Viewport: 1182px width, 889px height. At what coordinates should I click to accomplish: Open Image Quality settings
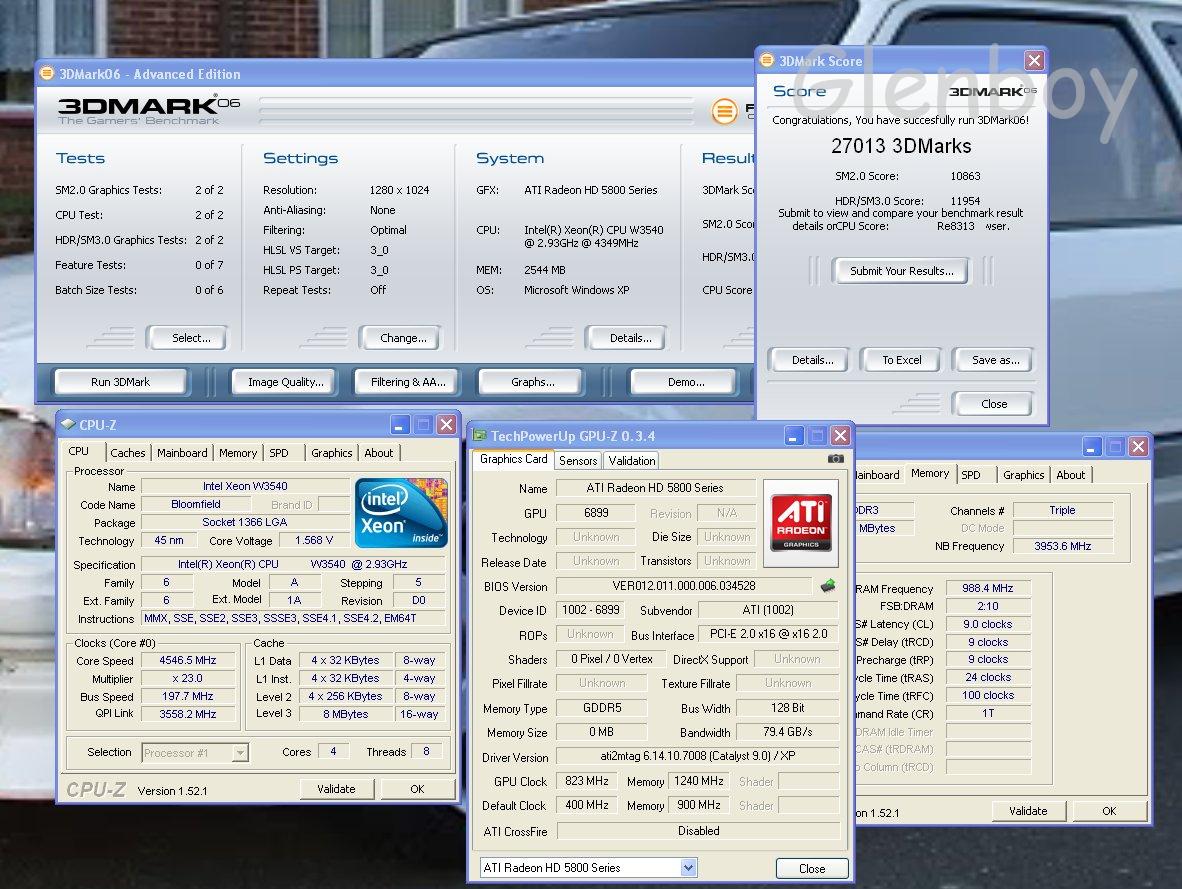285,382
